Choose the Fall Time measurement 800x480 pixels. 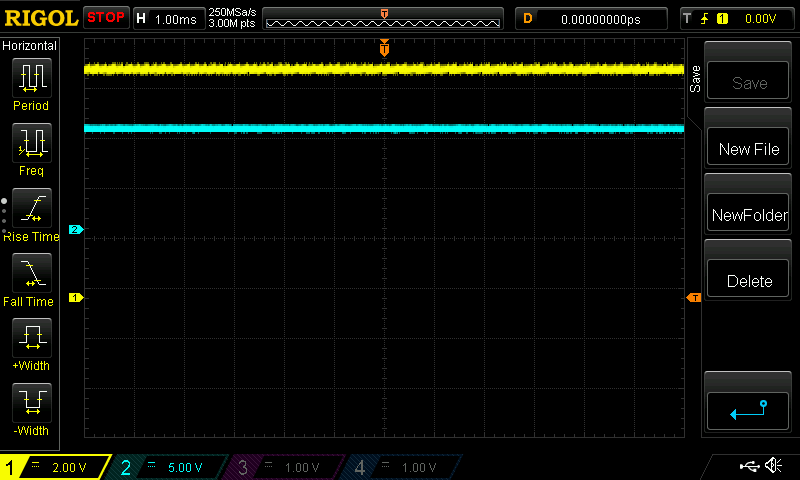pos(30,277)
